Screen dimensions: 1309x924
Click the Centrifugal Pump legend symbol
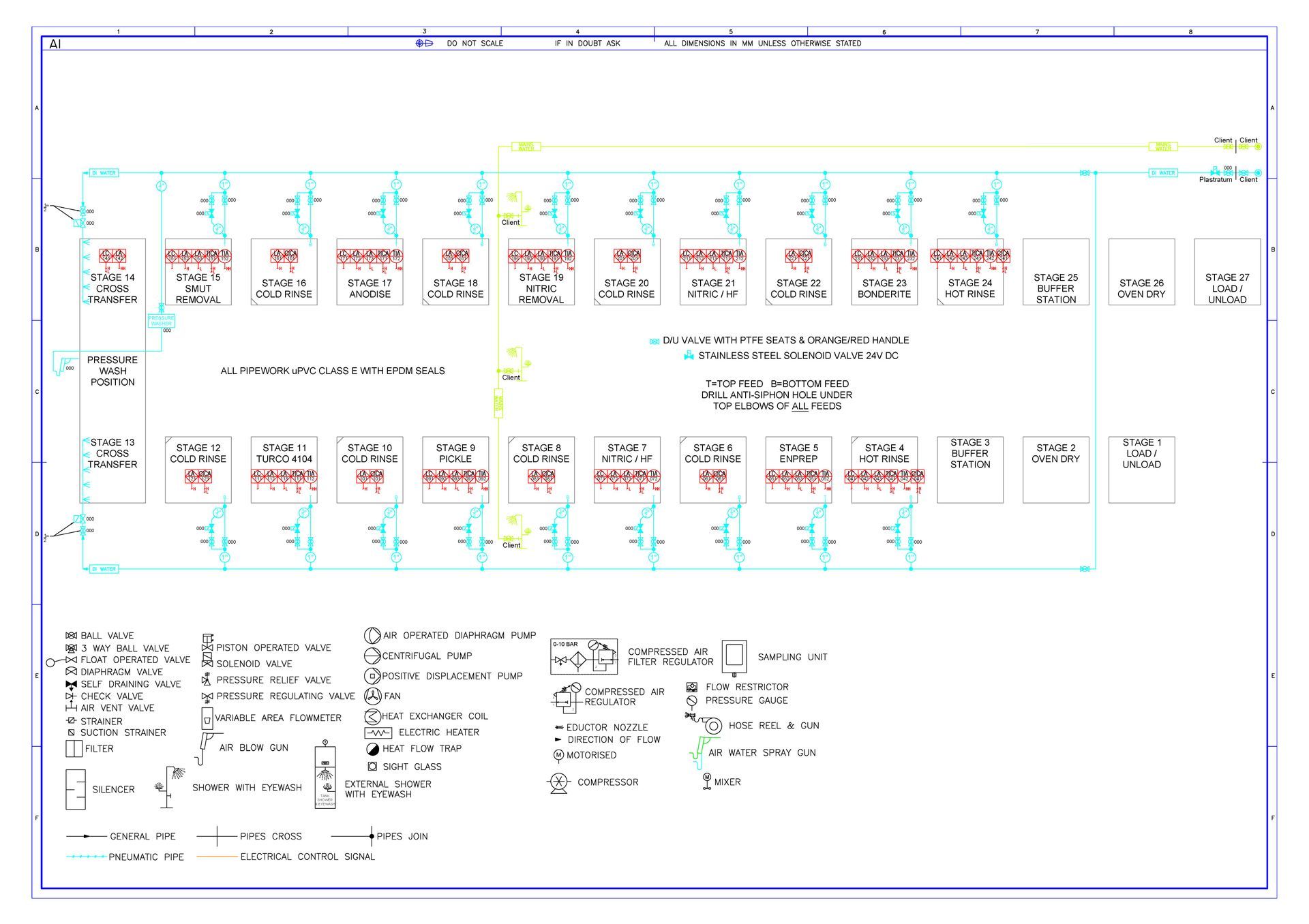coord(372,656)
